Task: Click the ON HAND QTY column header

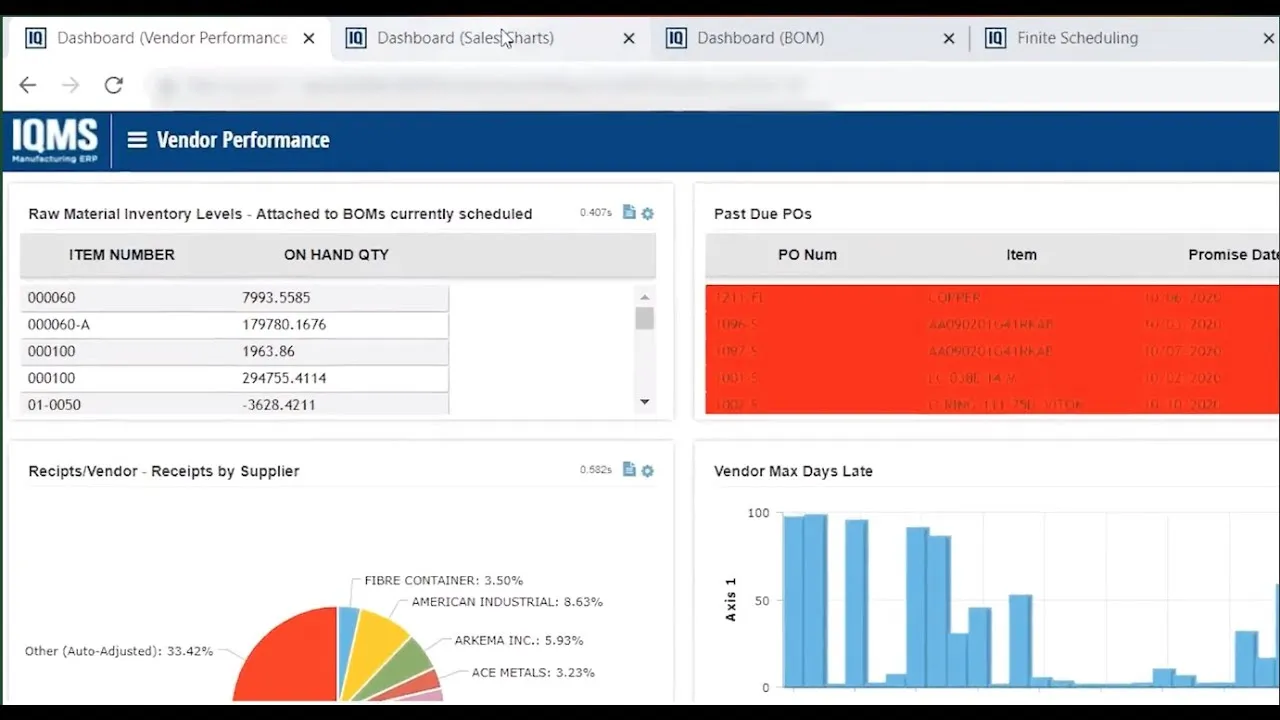Action: [x=336, y=255]
